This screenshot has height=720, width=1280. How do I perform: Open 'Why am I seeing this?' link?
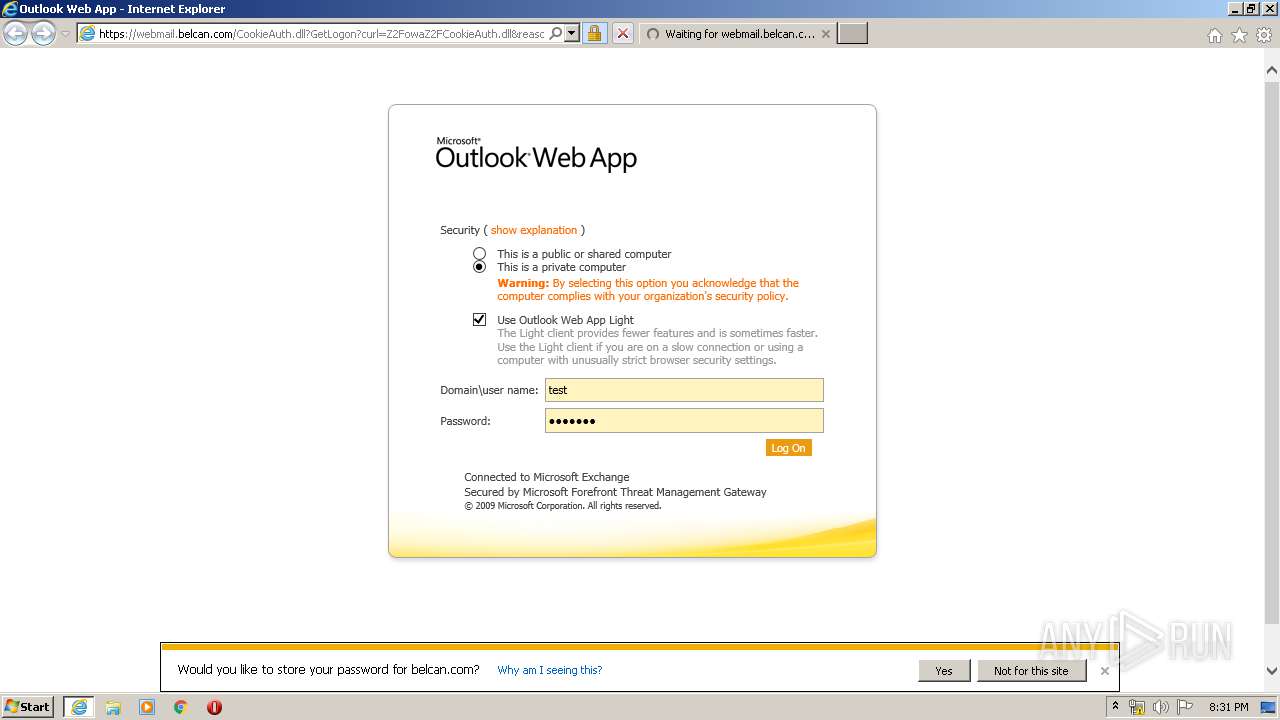coord(550,670)
